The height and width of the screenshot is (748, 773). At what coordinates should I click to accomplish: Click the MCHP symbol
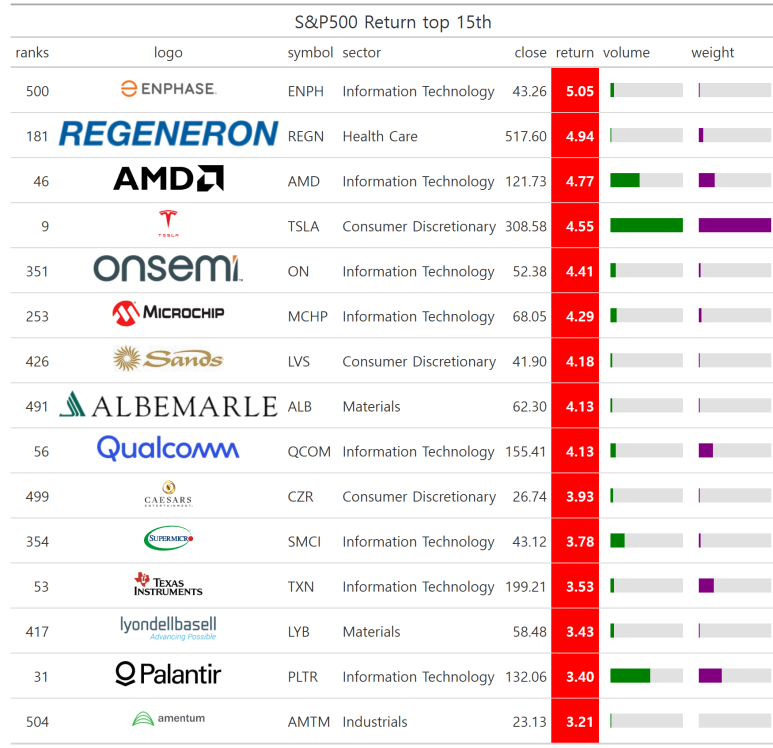pos(308,317)
